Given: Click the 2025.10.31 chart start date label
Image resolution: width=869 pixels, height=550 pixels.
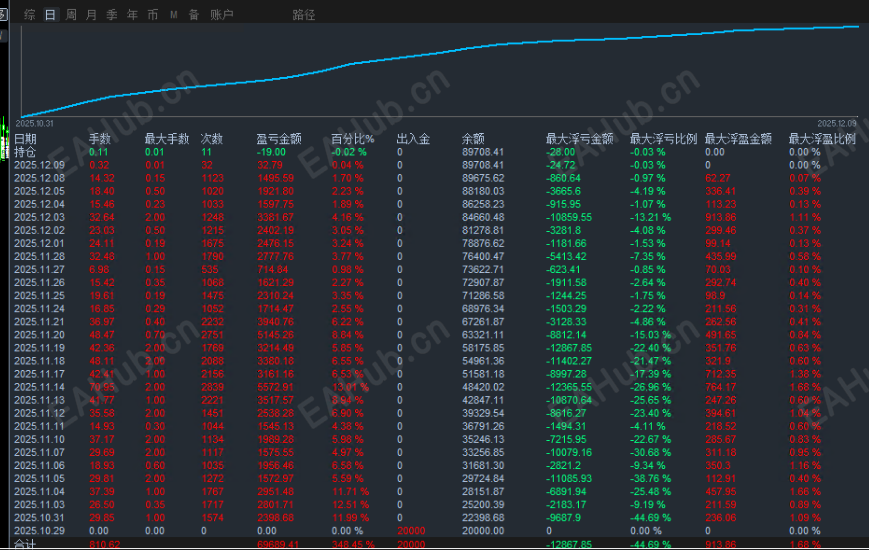Looking at the screenshot, I should coord(34,123).
